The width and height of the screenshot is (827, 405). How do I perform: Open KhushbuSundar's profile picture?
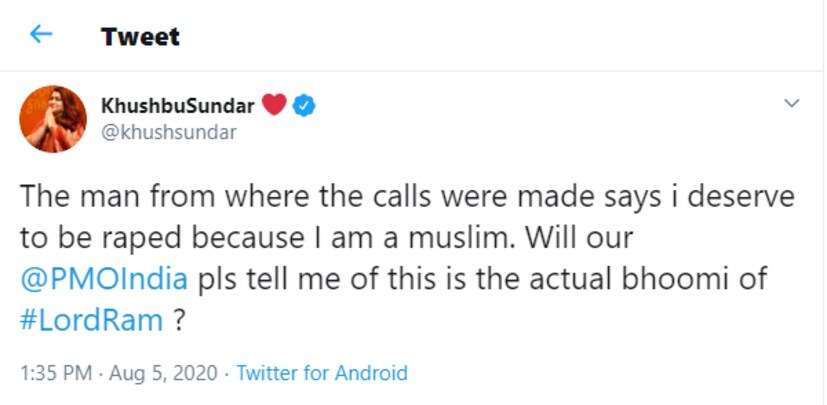[x=53, y=118]
